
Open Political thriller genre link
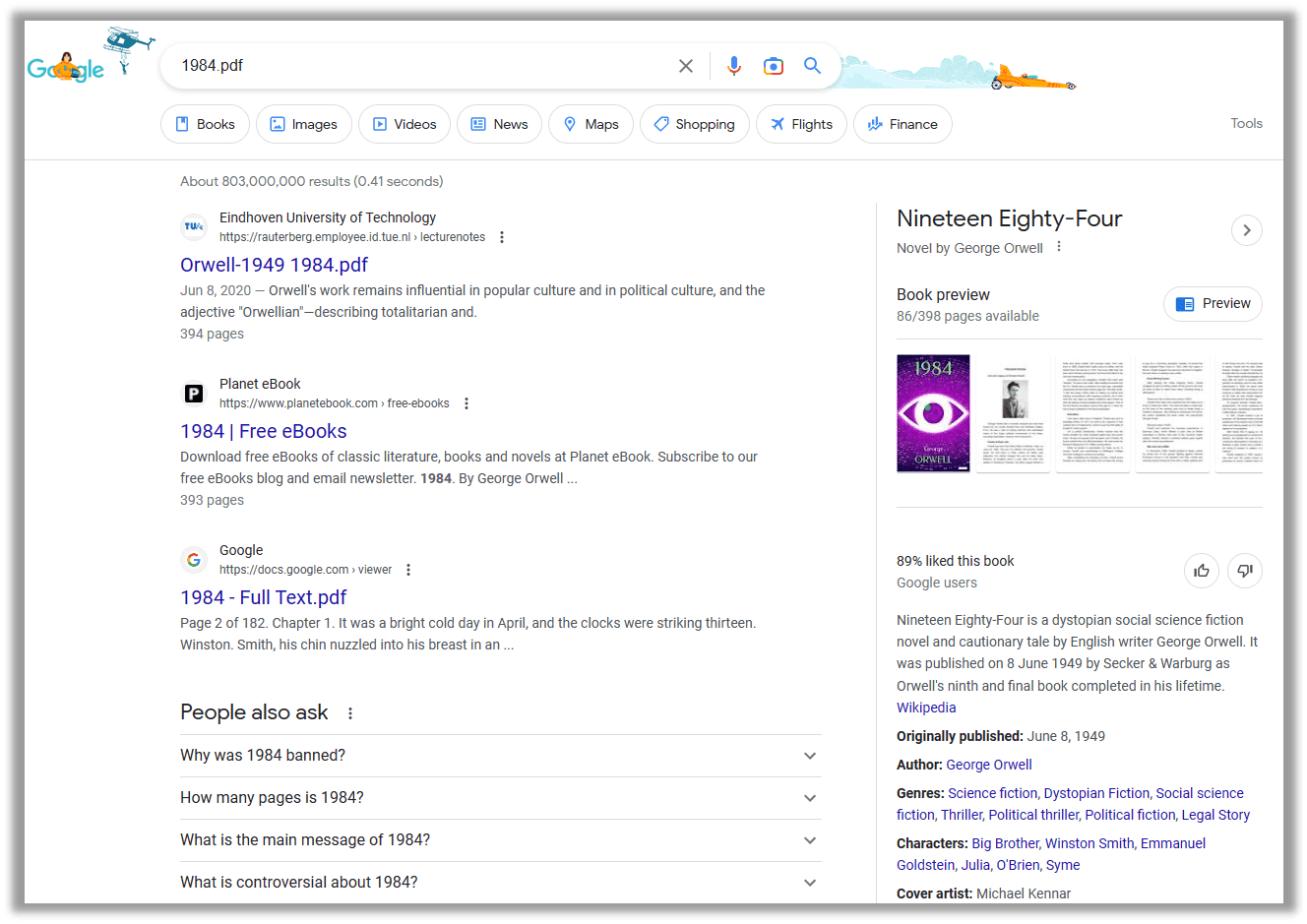coord(1033,815)
